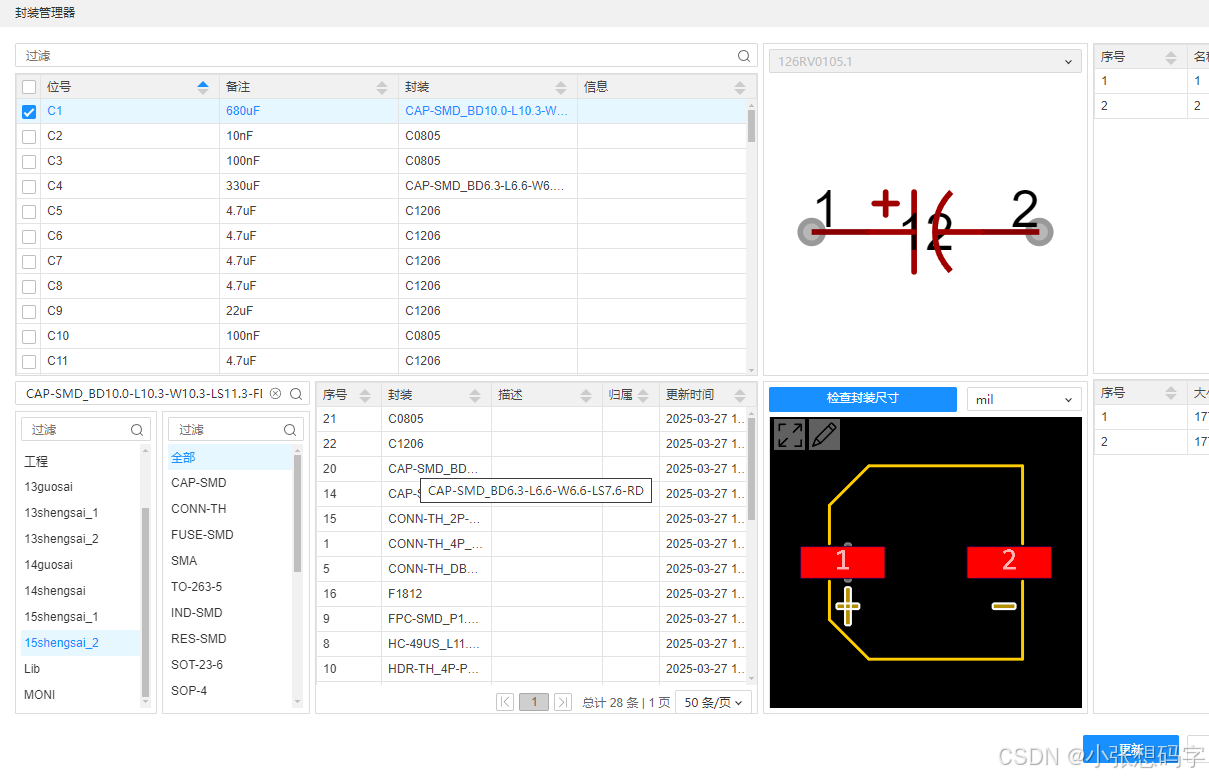
Task: Select F1812 footprint row
Action: click(x=531, y=594)
